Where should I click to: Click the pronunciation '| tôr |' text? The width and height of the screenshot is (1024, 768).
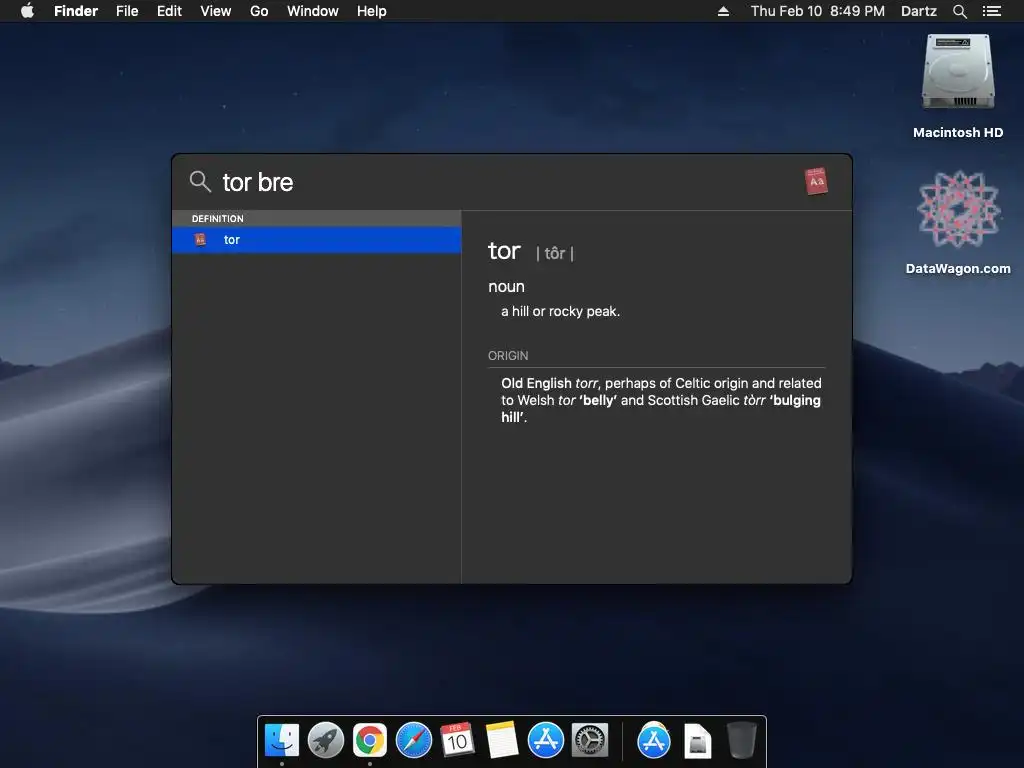554,253
